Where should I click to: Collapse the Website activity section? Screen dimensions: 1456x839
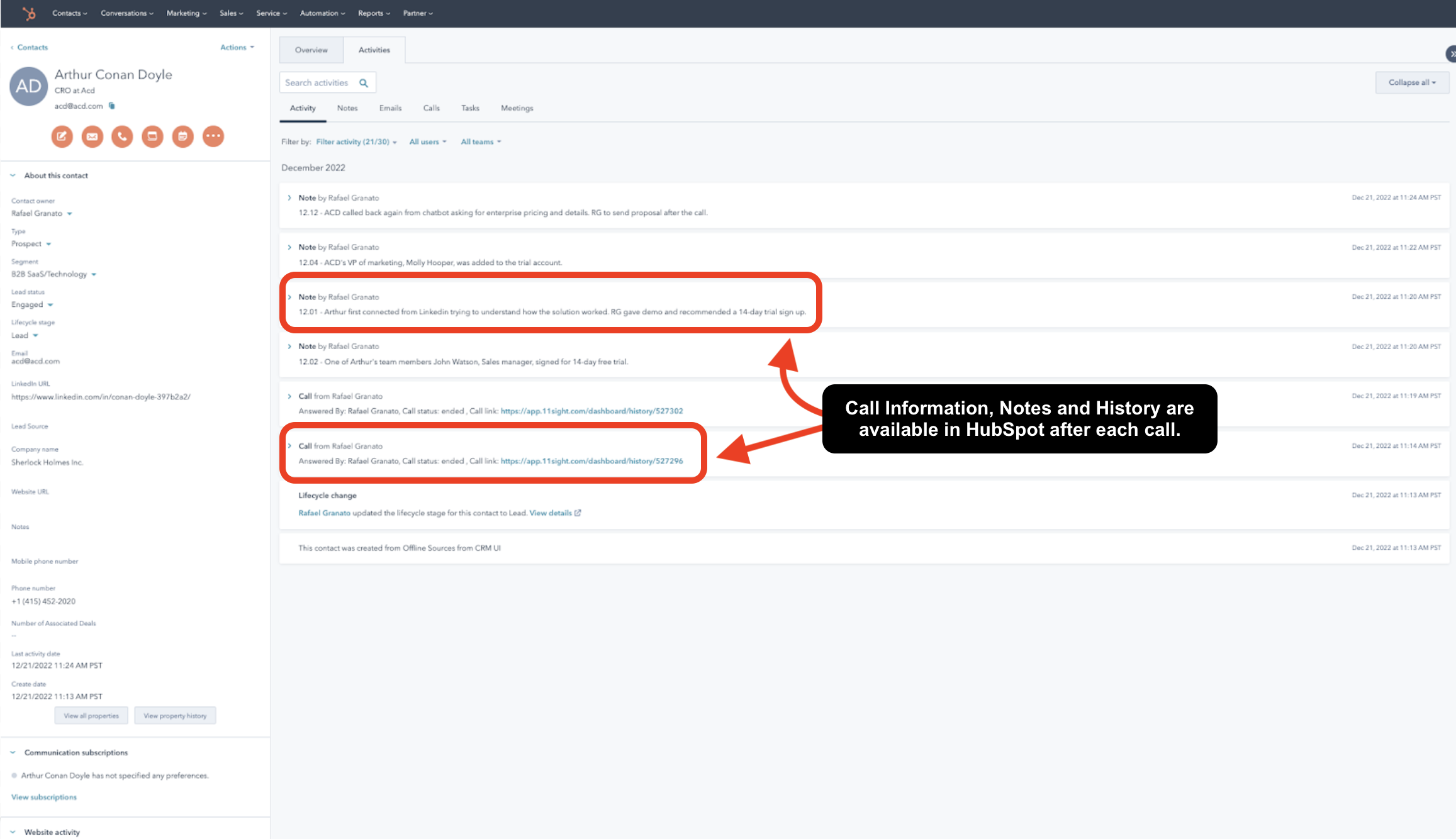click(13, 831)
